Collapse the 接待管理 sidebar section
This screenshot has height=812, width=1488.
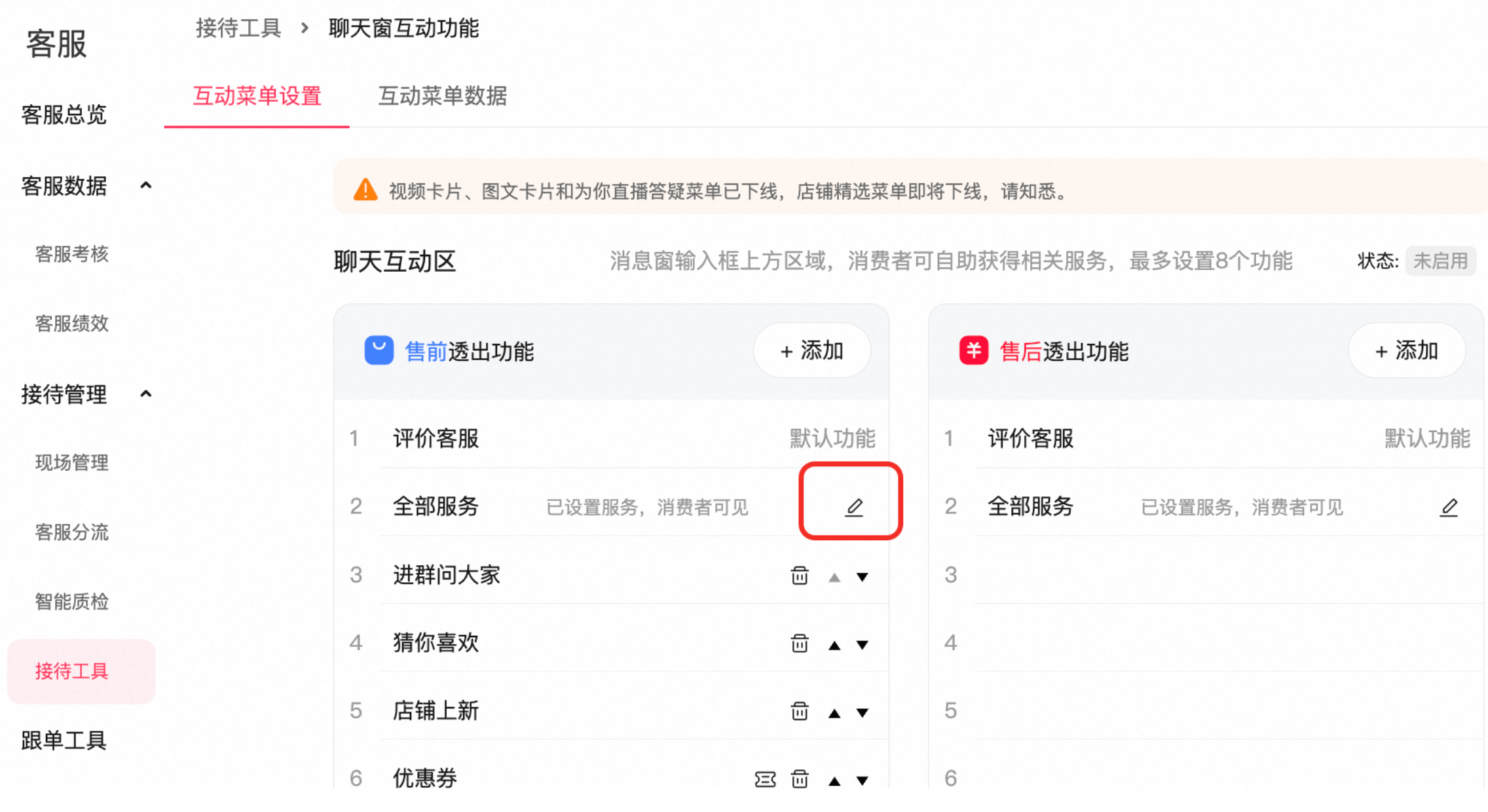[146, 394]
